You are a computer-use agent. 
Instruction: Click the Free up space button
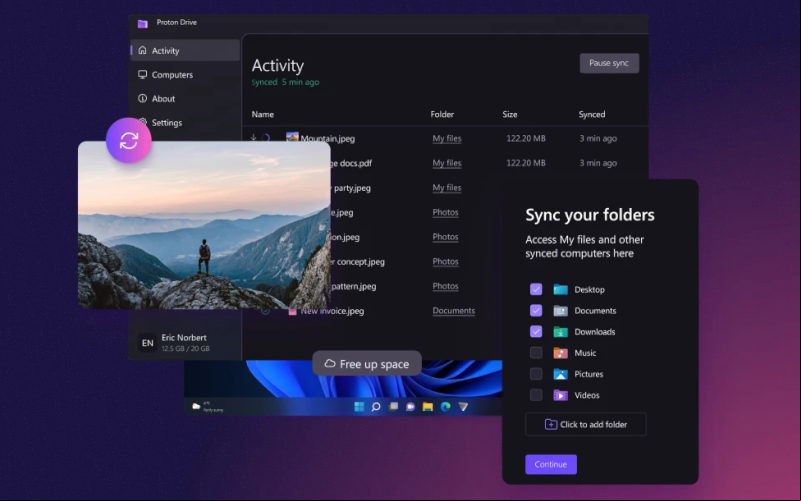pyautogui.click(x=367, y=364)
